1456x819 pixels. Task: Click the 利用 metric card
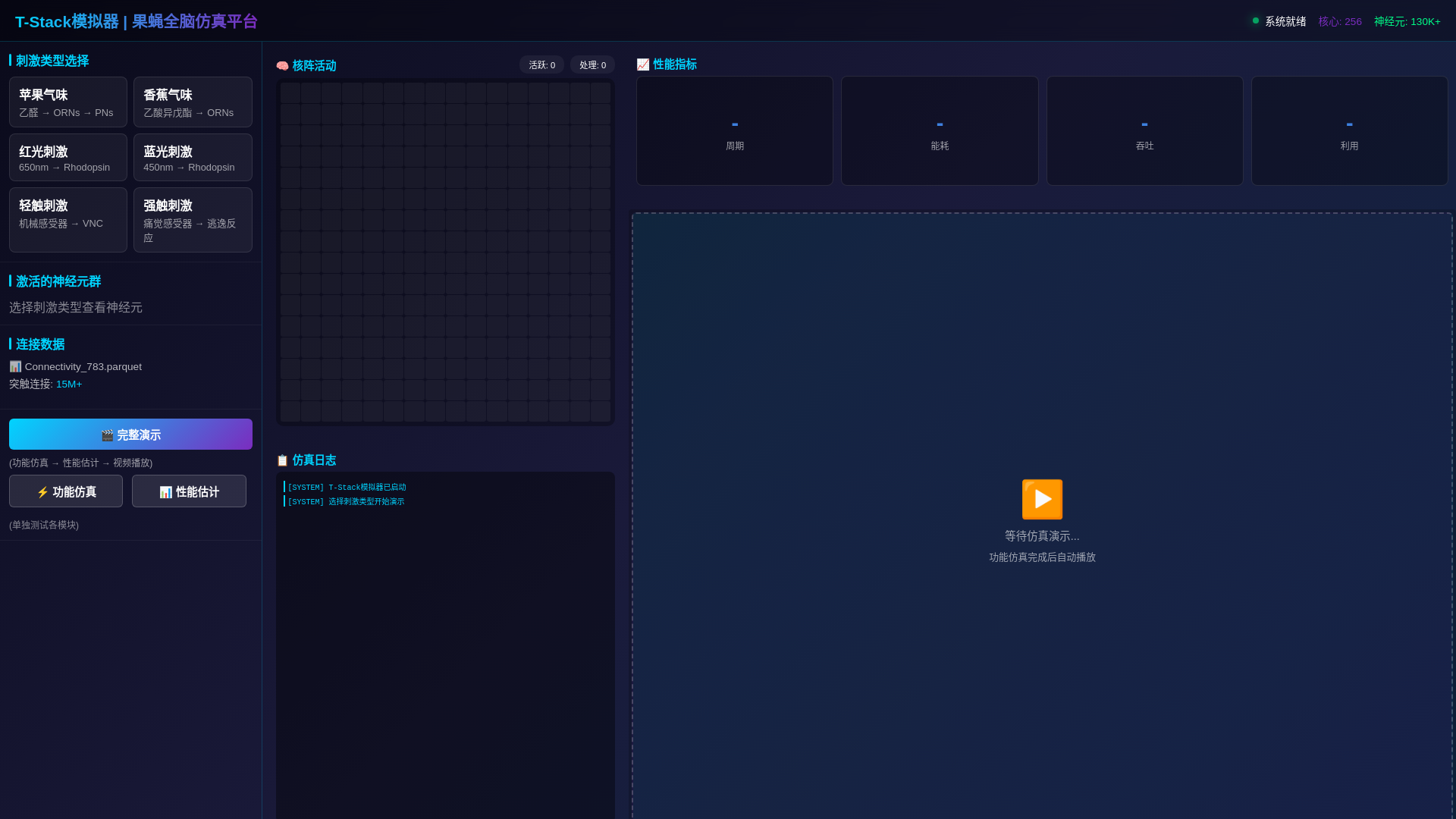tap(1349, 130)
